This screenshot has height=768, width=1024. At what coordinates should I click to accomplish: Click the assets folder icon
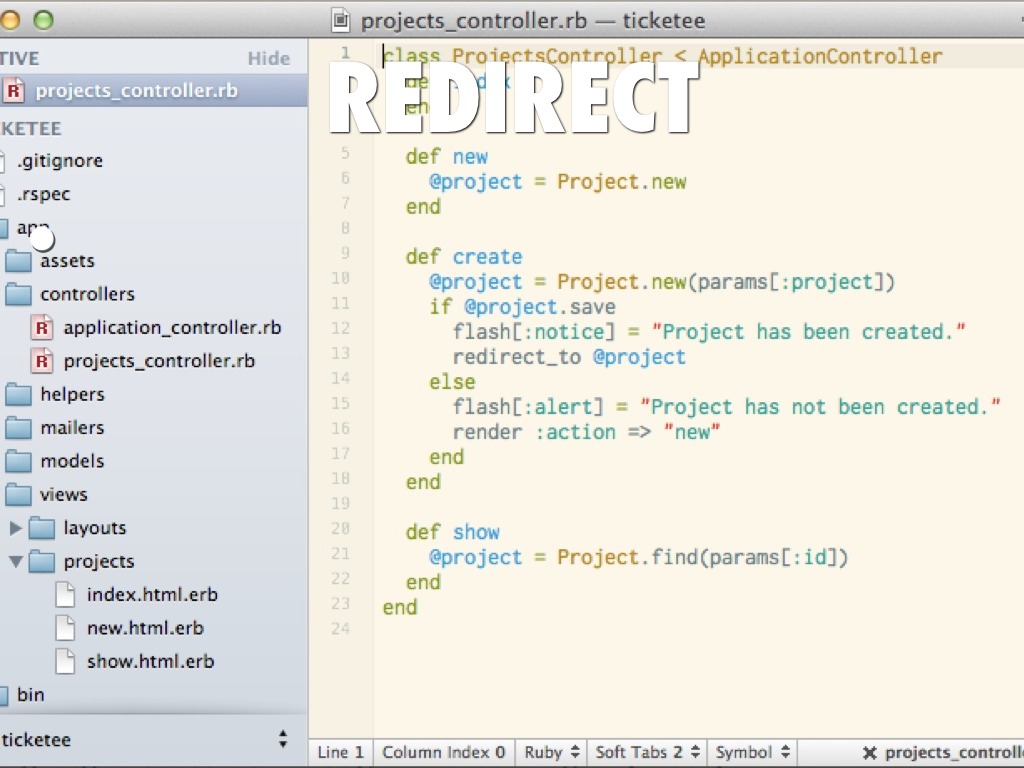(x=18, y=261)
